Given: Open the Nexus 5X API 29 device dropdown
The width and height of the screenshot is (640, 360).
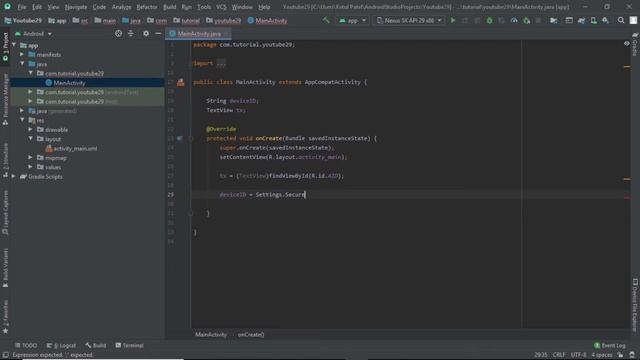Looking at the screenshot, I should (409, 20).
